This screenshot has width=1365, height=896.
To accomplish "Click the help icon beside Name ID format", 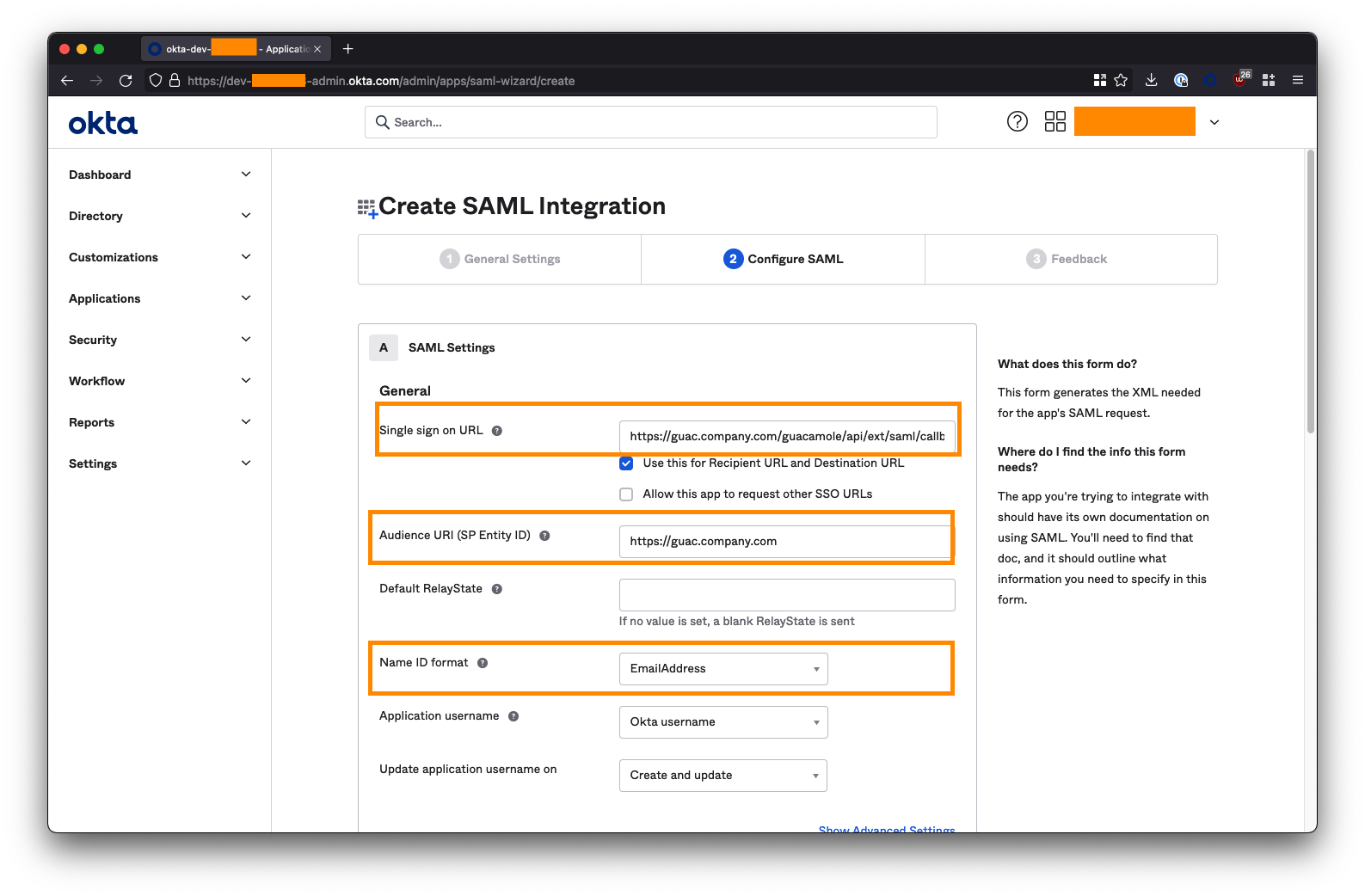I will coord(483,663).
